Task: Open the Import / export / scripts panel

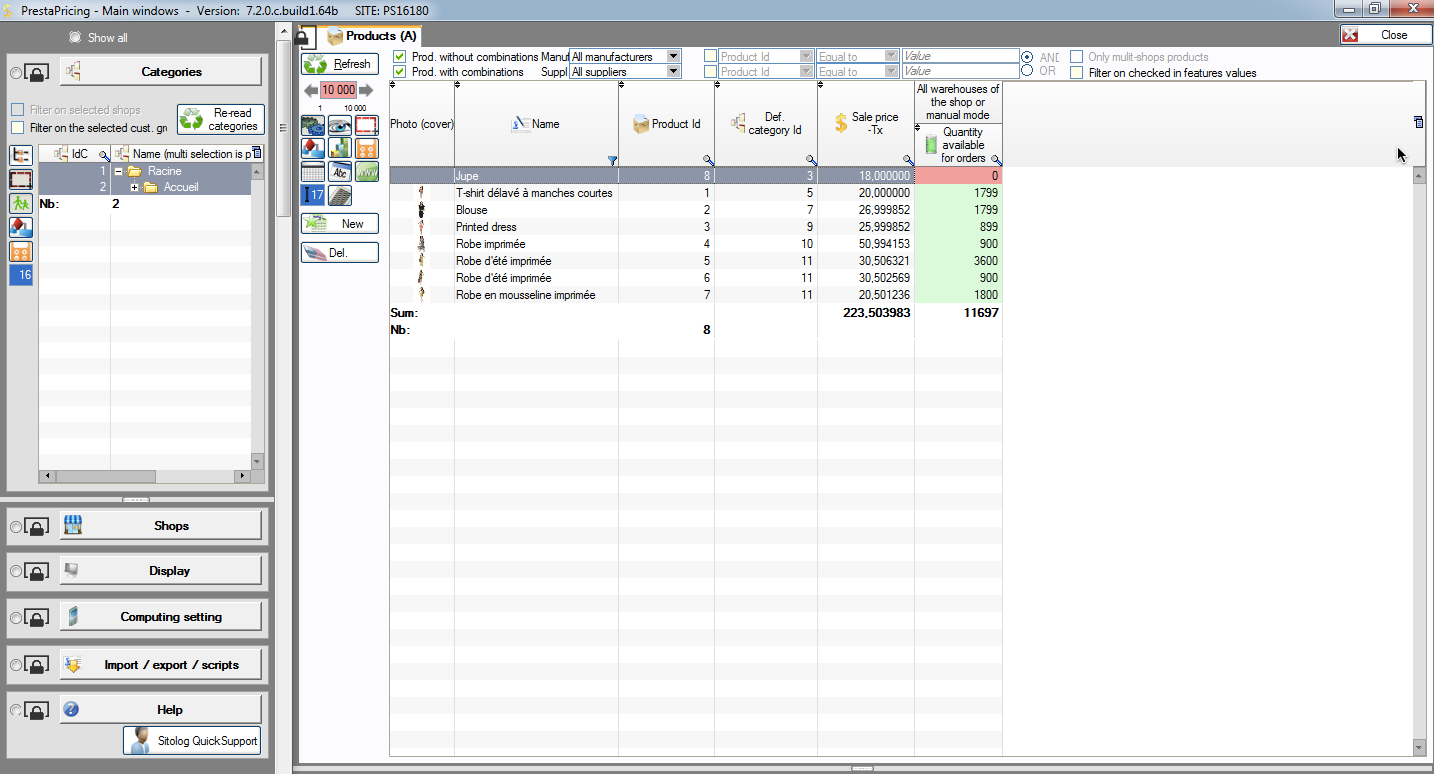Action: coord(162,665)
